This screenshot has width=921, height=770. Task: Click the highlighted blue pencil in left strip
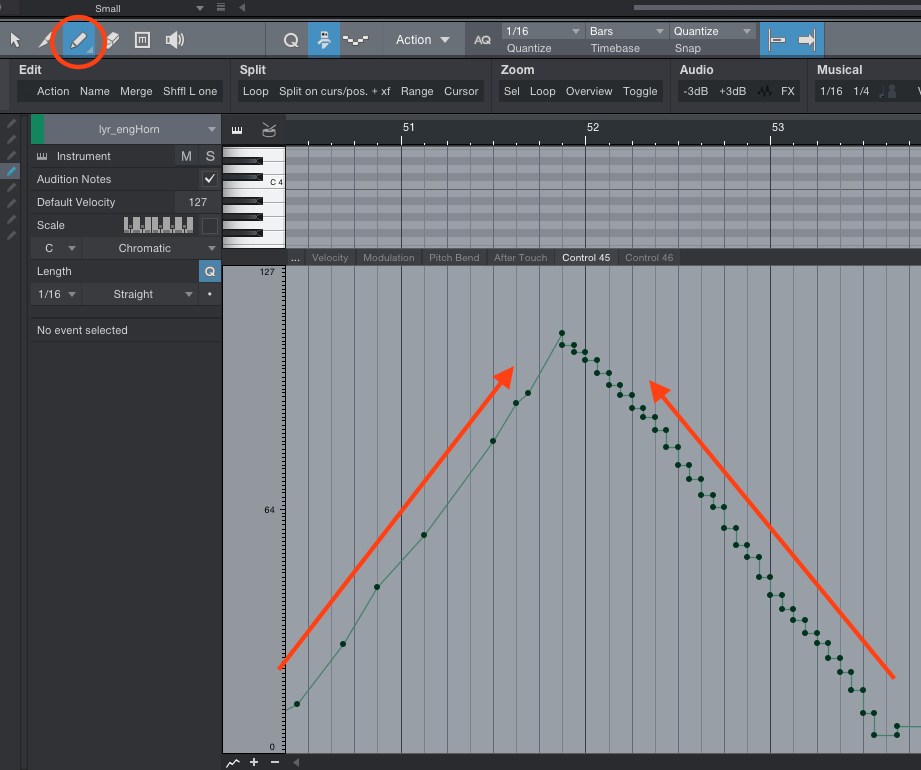pyautogui.click(x=11, y=171)
